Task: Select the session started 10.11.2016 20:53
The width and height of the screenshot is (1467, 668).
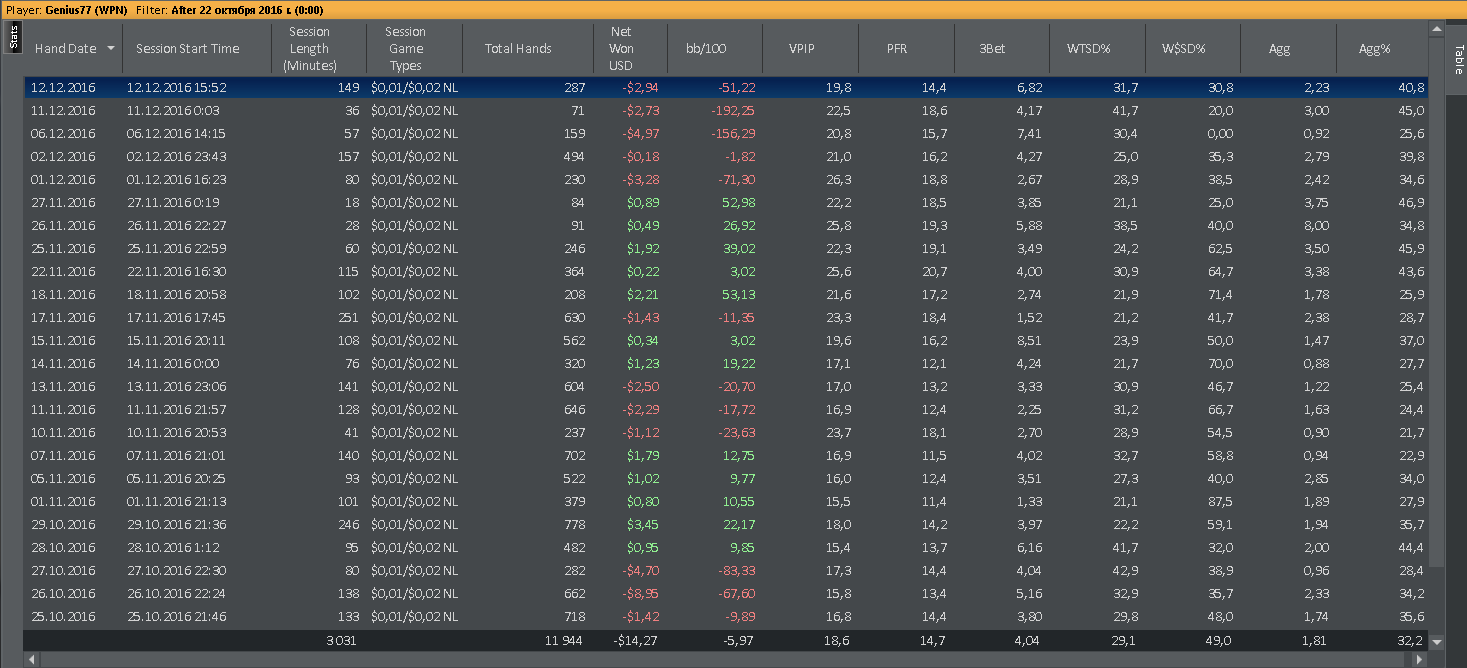Action: (x=726, y=433)
